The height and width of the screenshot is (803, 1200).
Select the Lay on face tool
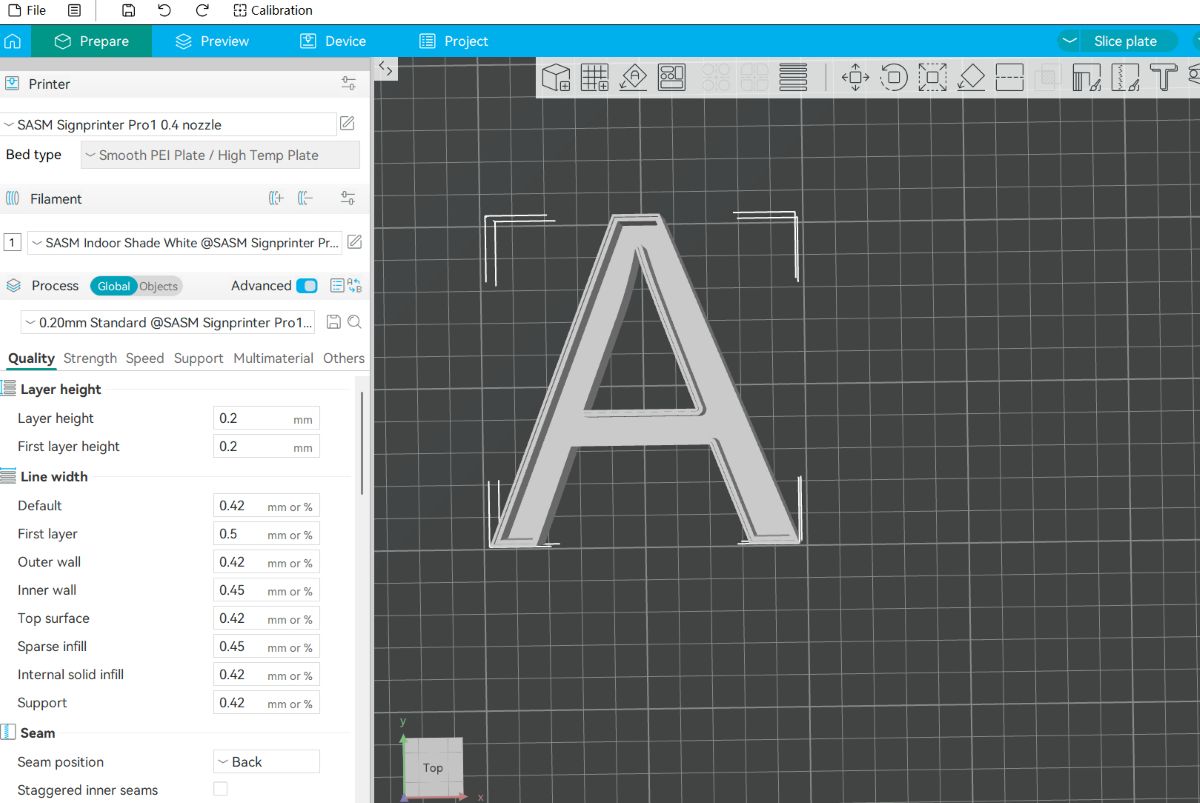[x=971, y=77]
